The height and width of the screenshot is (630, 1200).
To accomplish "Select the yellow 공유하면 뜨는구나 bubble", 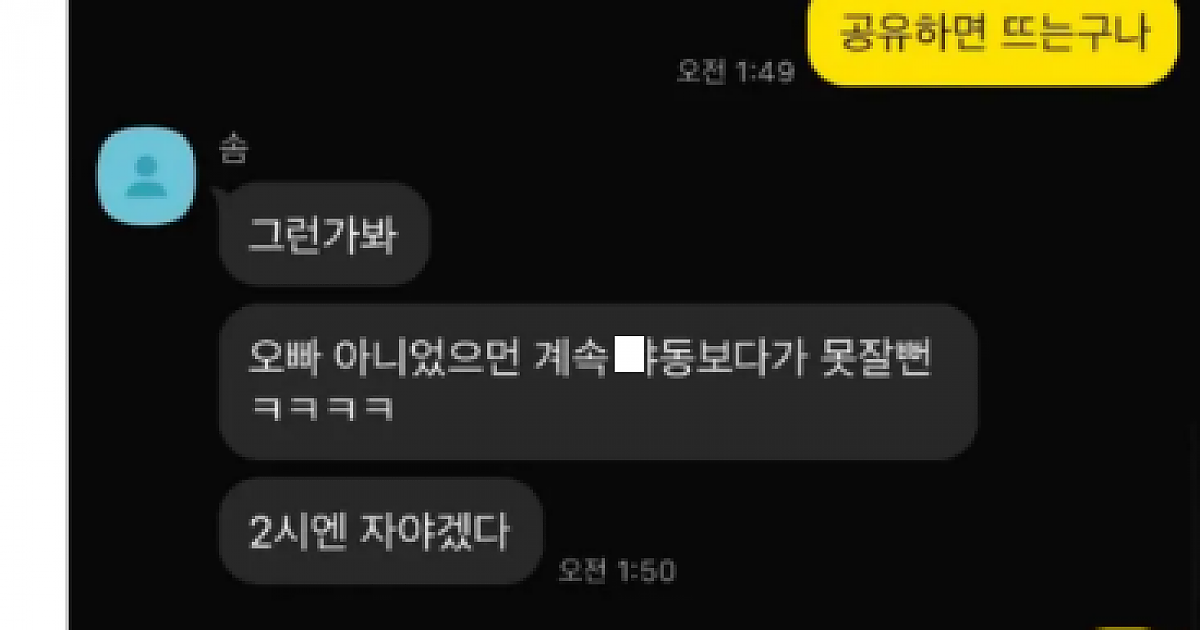I will click(994, 40).
